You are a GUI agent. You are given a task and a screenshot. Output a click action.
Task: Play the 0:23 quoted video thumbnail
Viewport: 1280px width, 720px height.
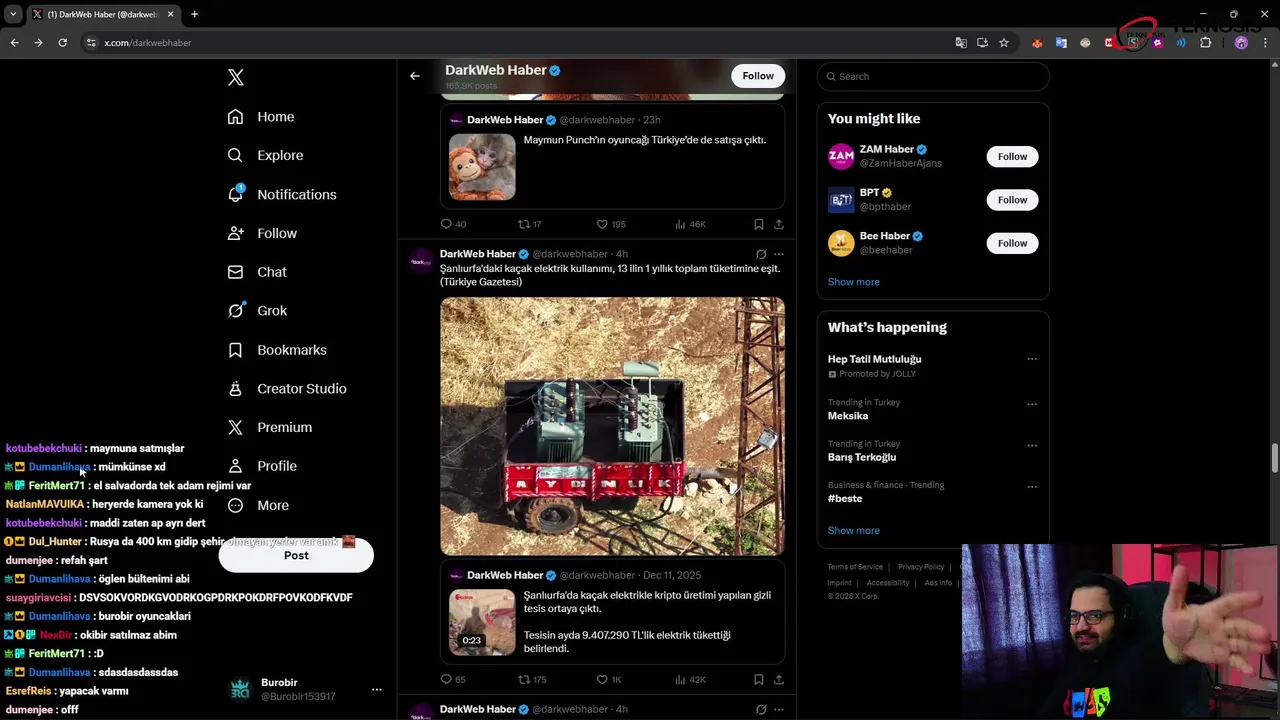tap(482, 622)
